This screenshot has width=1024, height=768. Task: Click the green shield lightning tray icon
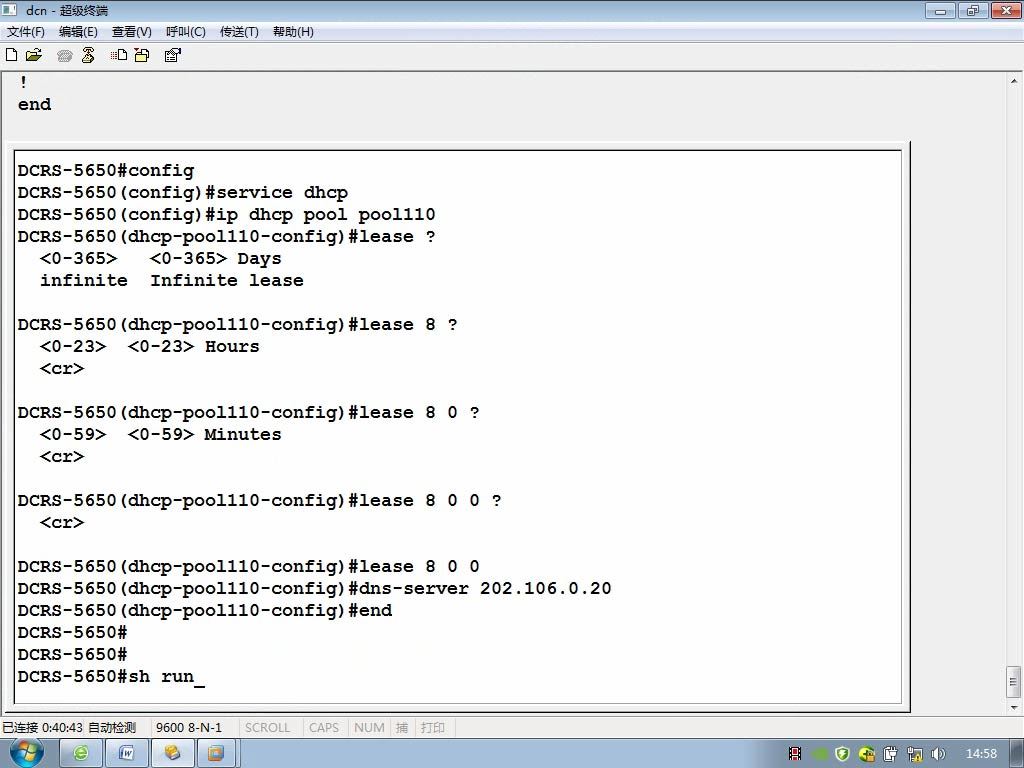click(x=842, y=754)
